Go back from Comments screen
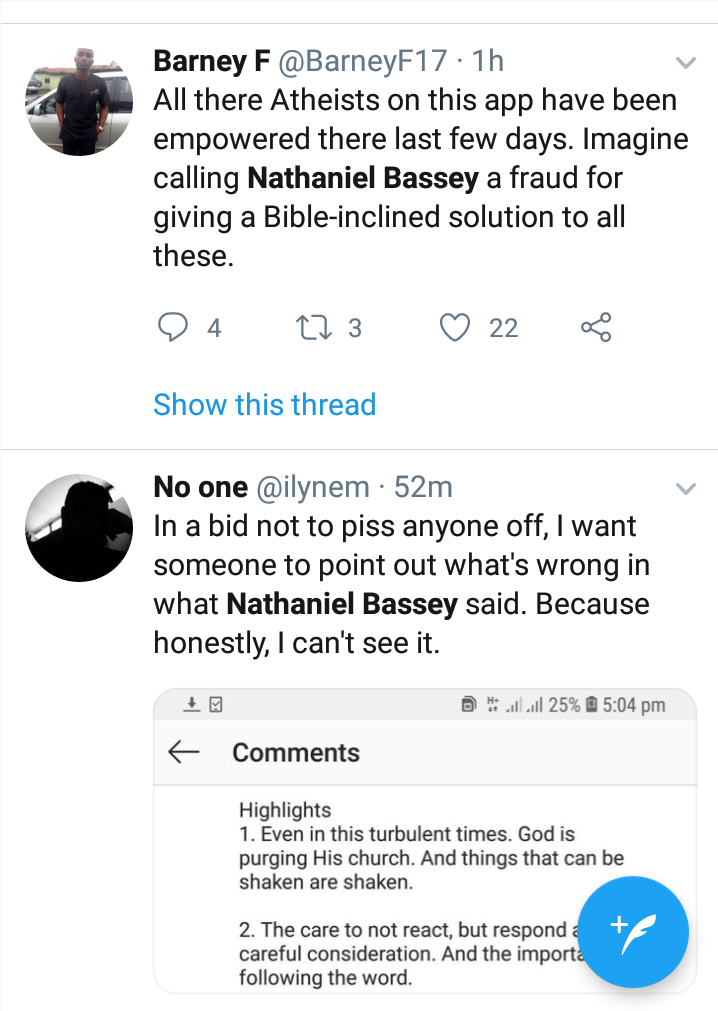The width and height of the screenshot is (718, 1011). [184, 753]
